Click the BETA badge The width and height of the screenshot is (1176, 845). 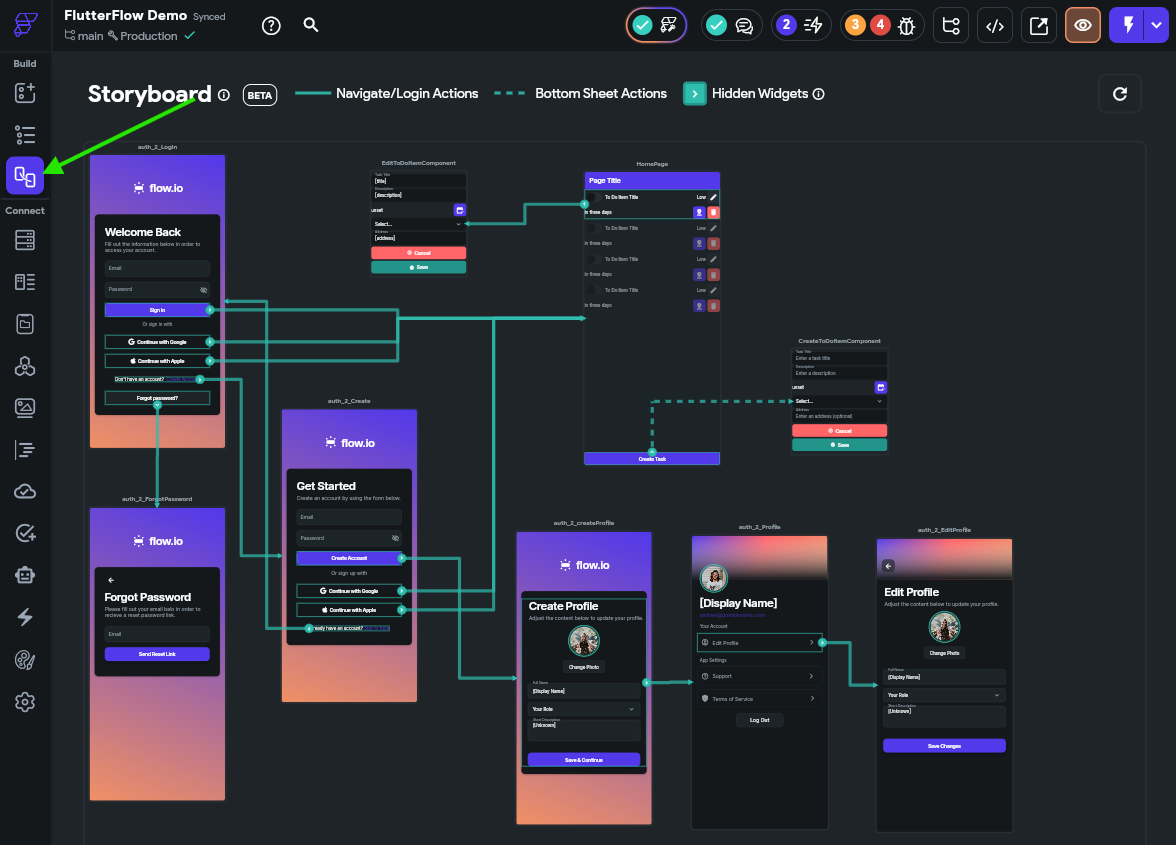click(260, 95)
